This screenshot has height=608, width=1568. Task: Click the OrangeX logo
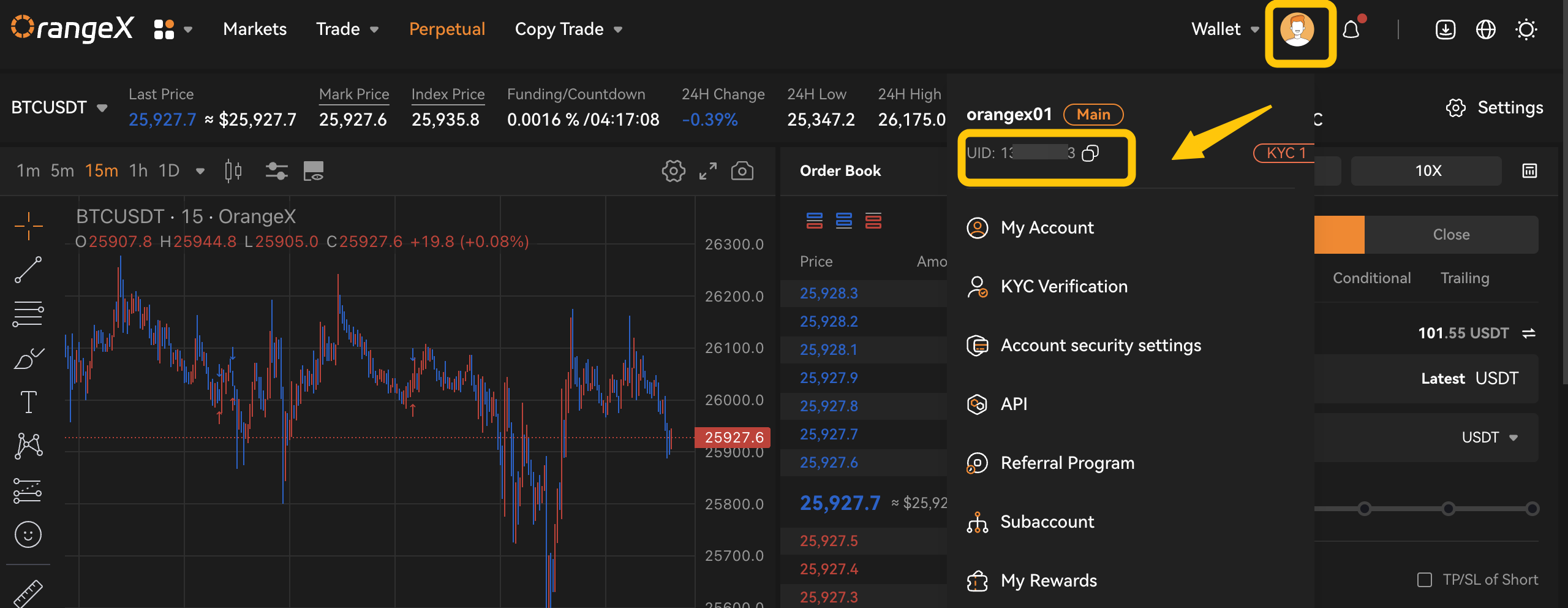72,28
